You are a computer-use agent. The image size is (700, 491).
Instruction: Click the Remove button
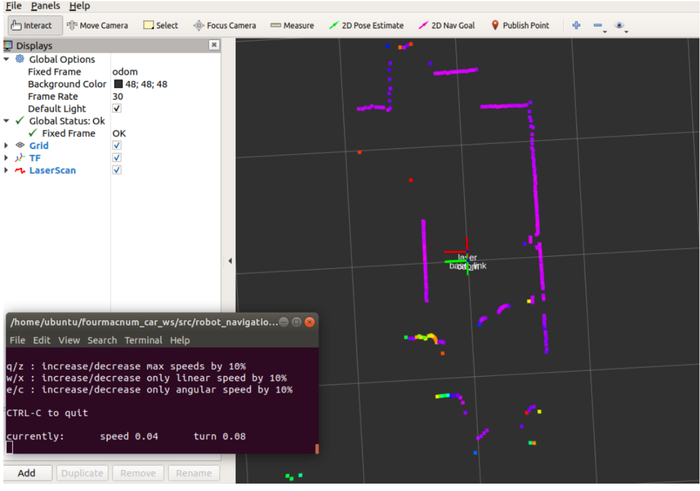coord(138,473)
